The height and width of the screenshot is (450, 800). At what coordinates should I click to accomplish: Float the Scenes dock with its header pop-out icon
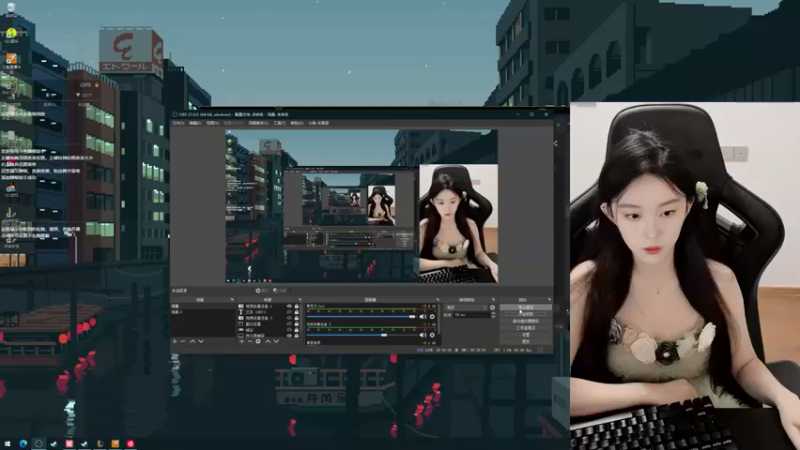tap(232, 299)
